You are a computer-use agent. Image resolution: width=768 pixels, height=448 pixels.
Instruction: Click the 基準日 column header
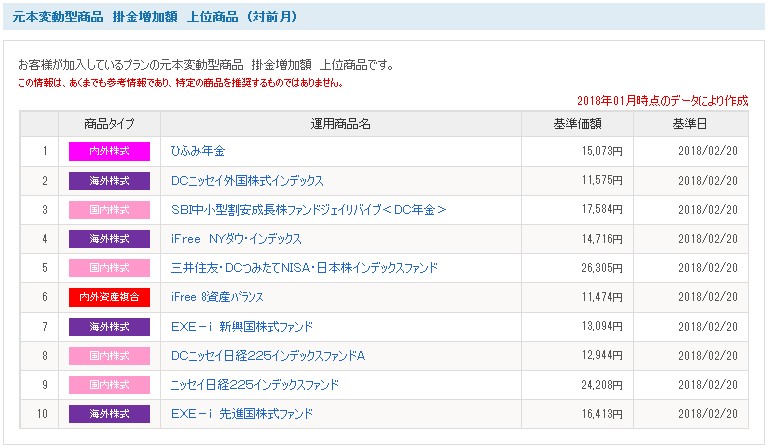tap(690, 124)
